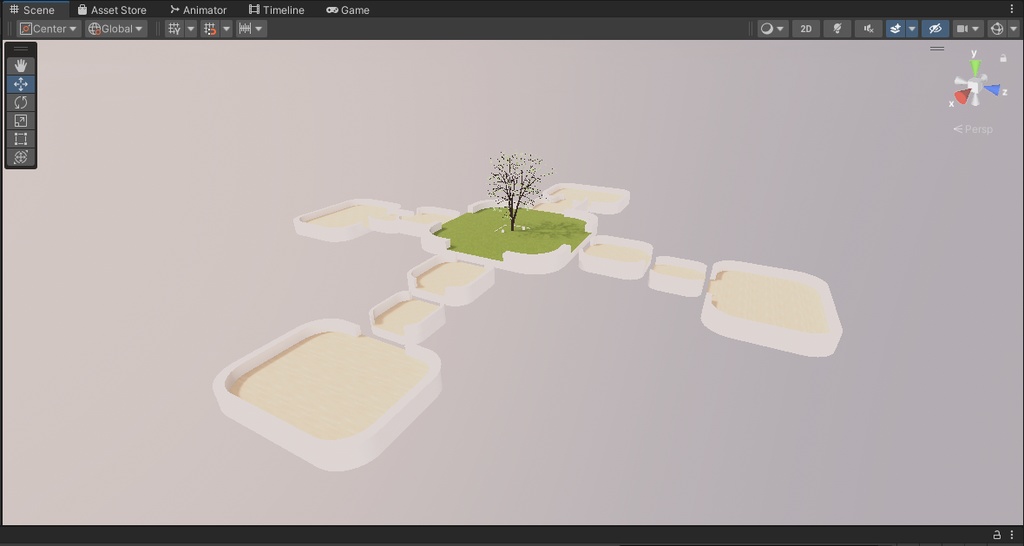Open the draw mode shading dropdown

773,29
